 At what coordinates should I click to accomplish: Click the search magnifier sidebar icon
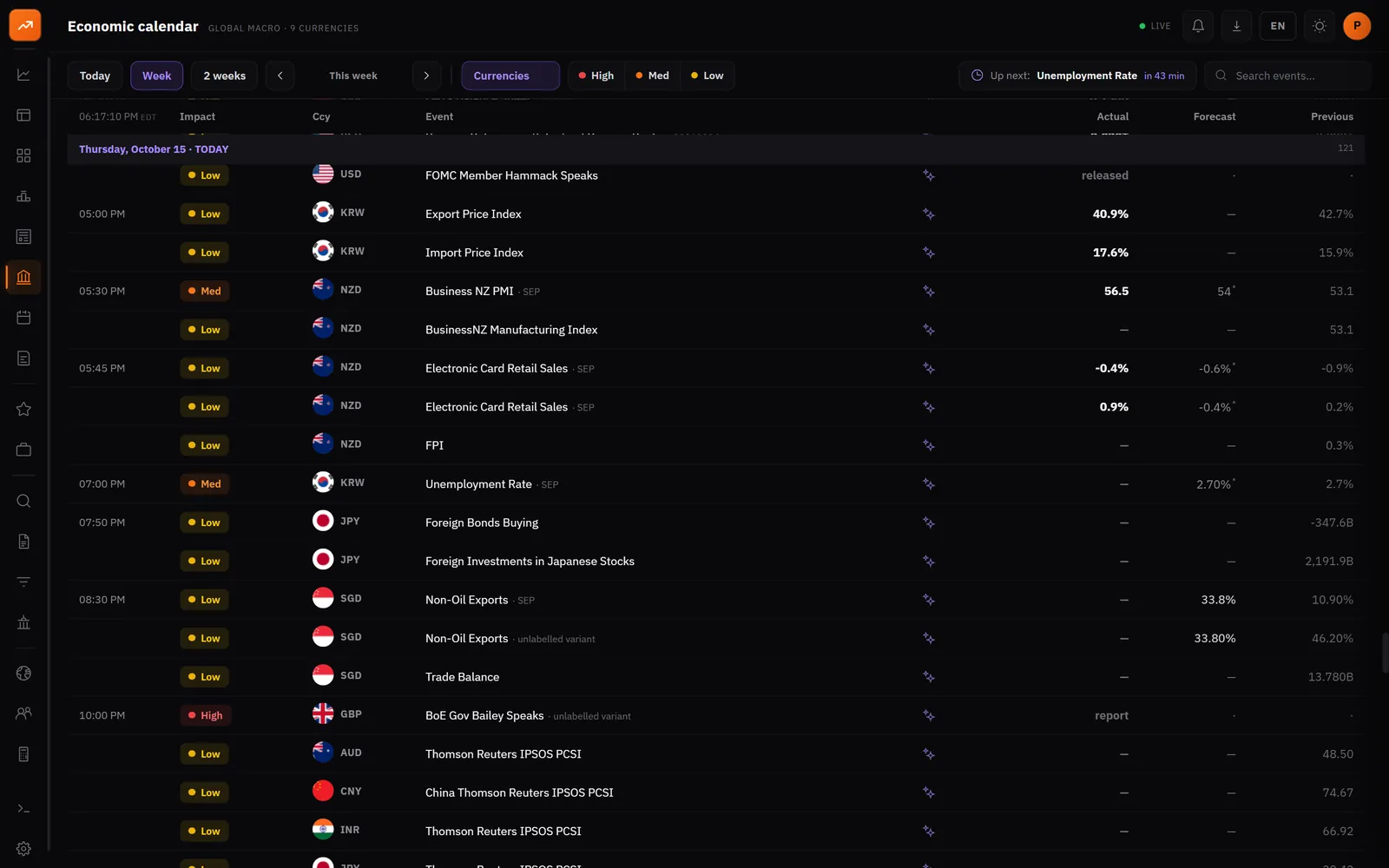[x=23, y=501]
